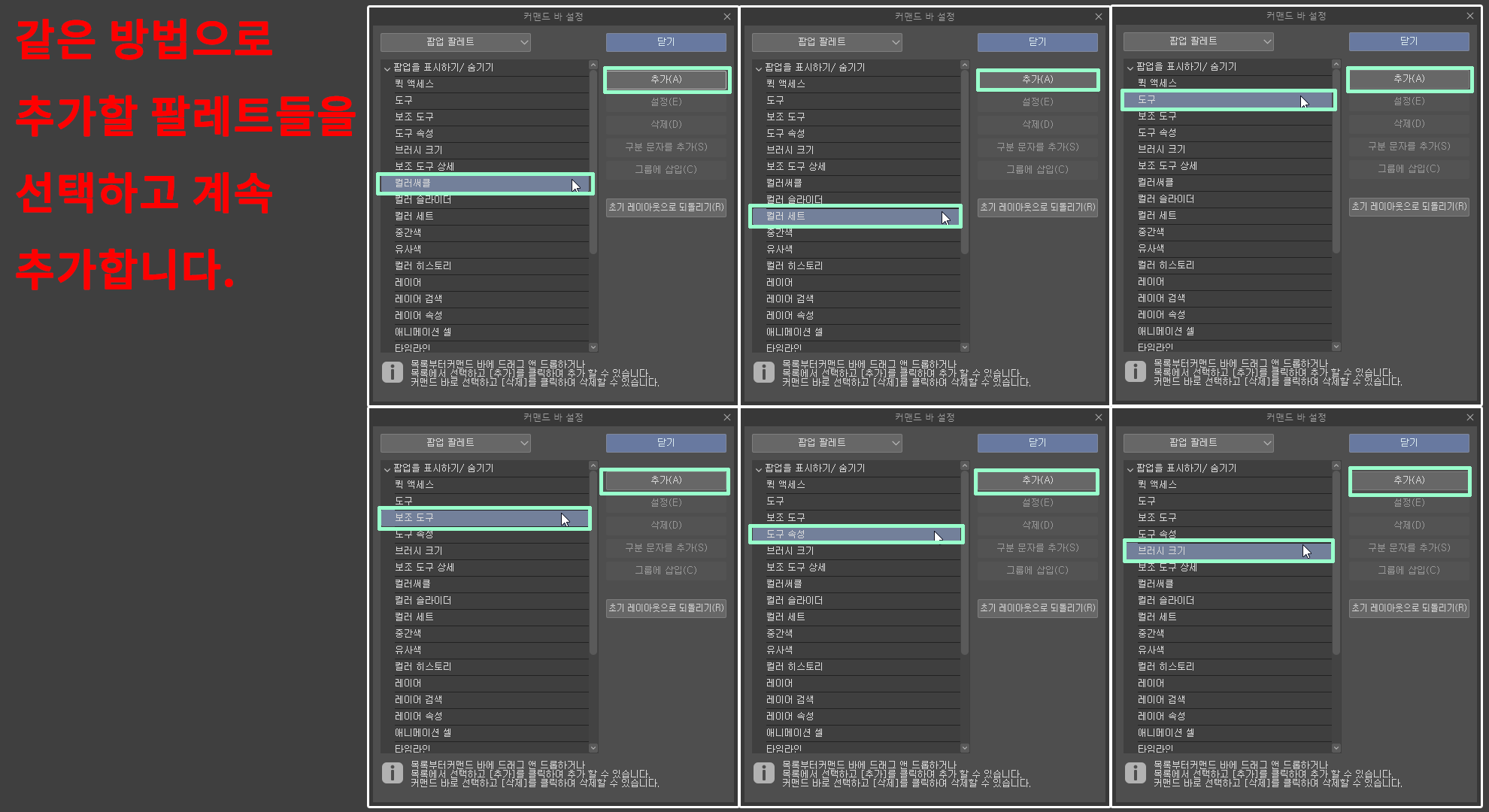The height and width of the screenshot is (812, 1489).
Task: Click 추가(A) in the 도구 속성-highlighted dialog
Action: coord(1037,480)
